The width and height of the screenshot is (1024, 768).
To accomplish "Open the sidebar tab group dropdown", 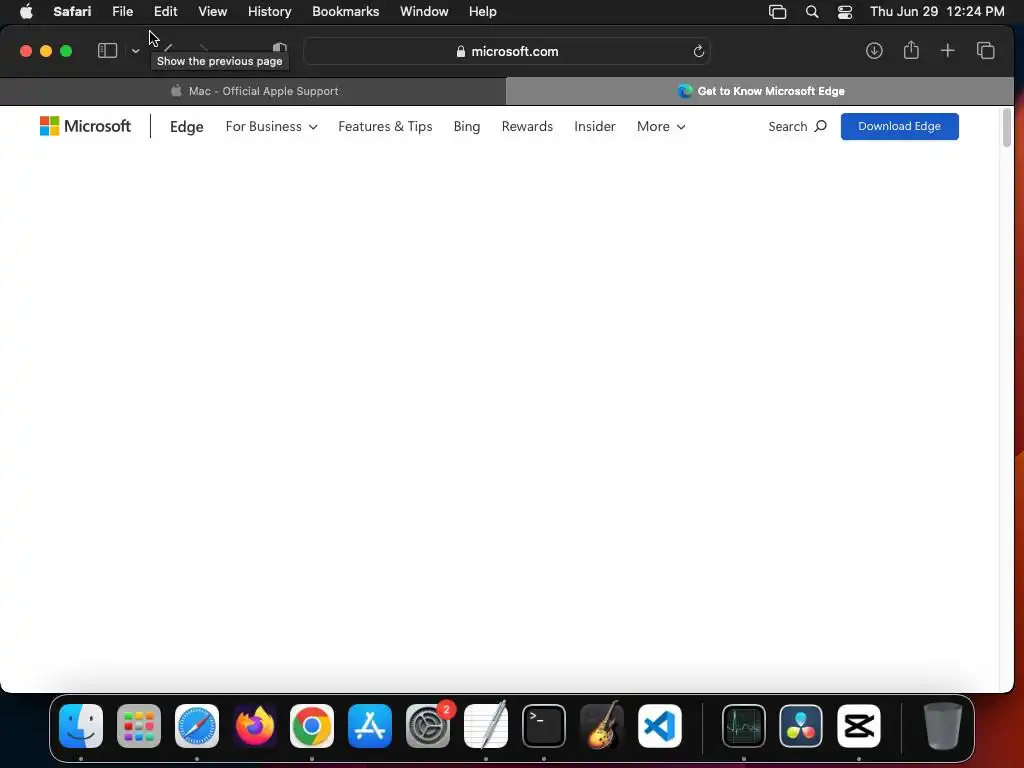I will (135, 51).
